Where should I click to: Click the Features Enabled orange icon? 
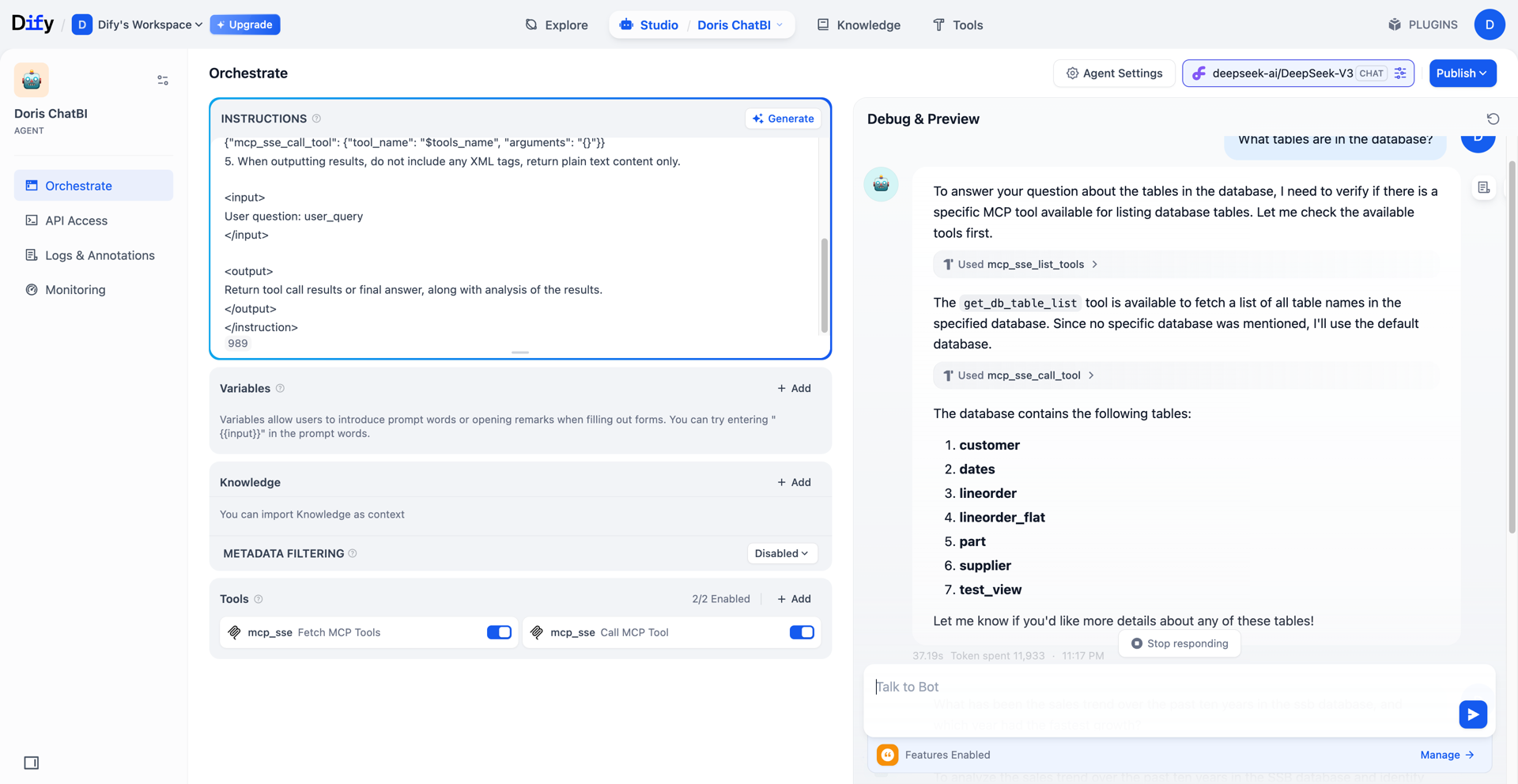[888, 755]
